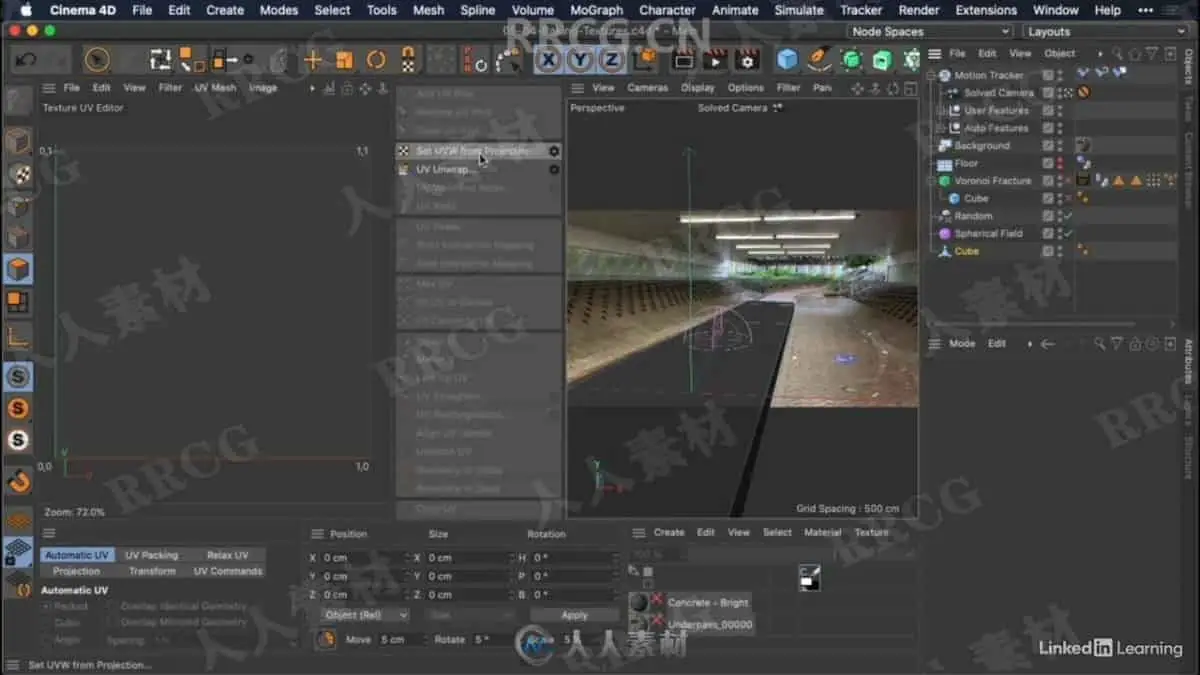This screenshot has height=675, width=1200.
Task: Choose UV Unwrap menu entry
Action: tap(478, 170)
